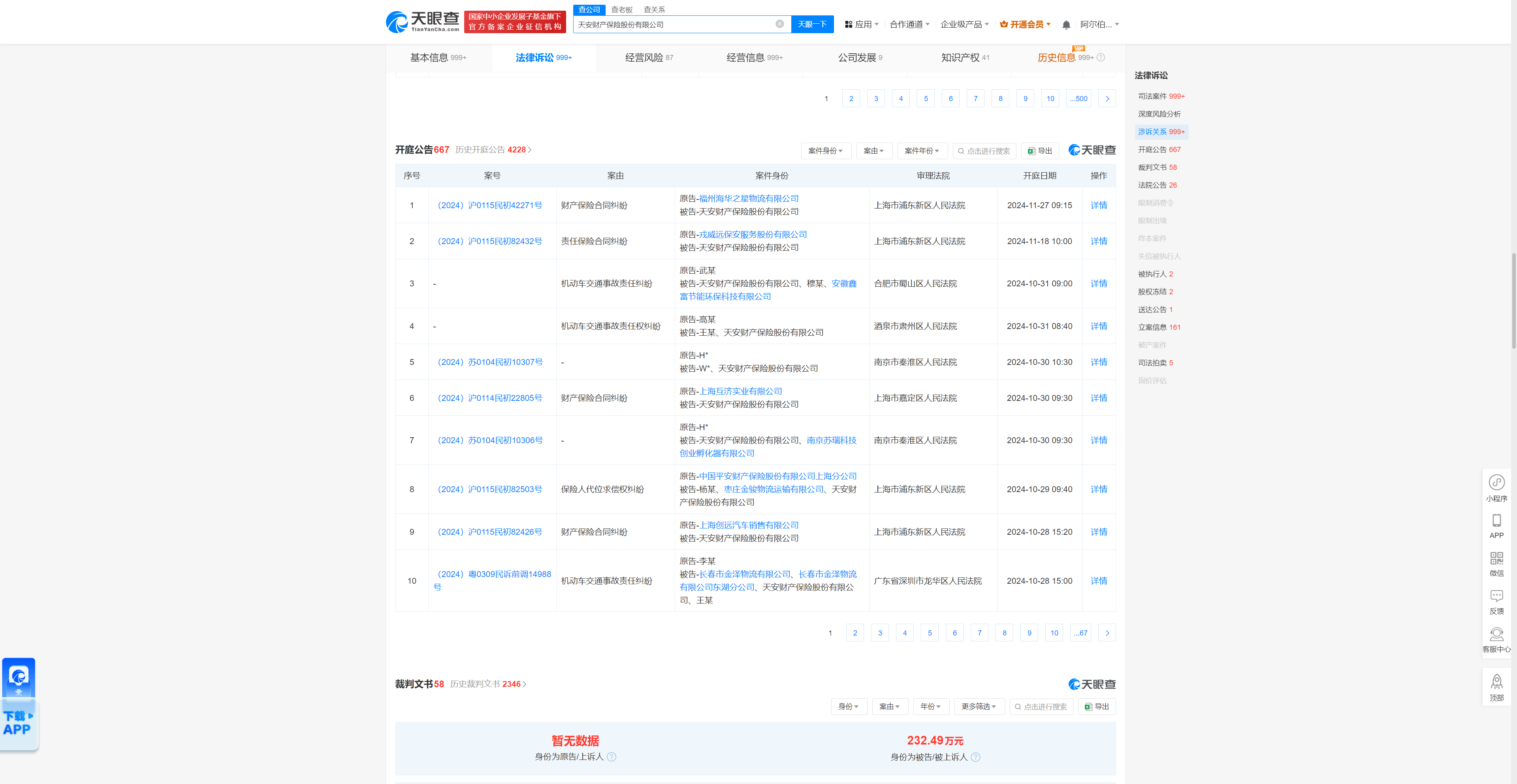Image resolution: width=1517 pixels, height=784 pixels.
Task: Open 微信 sharing from the right edge
Action: (x=1496, y=563)
